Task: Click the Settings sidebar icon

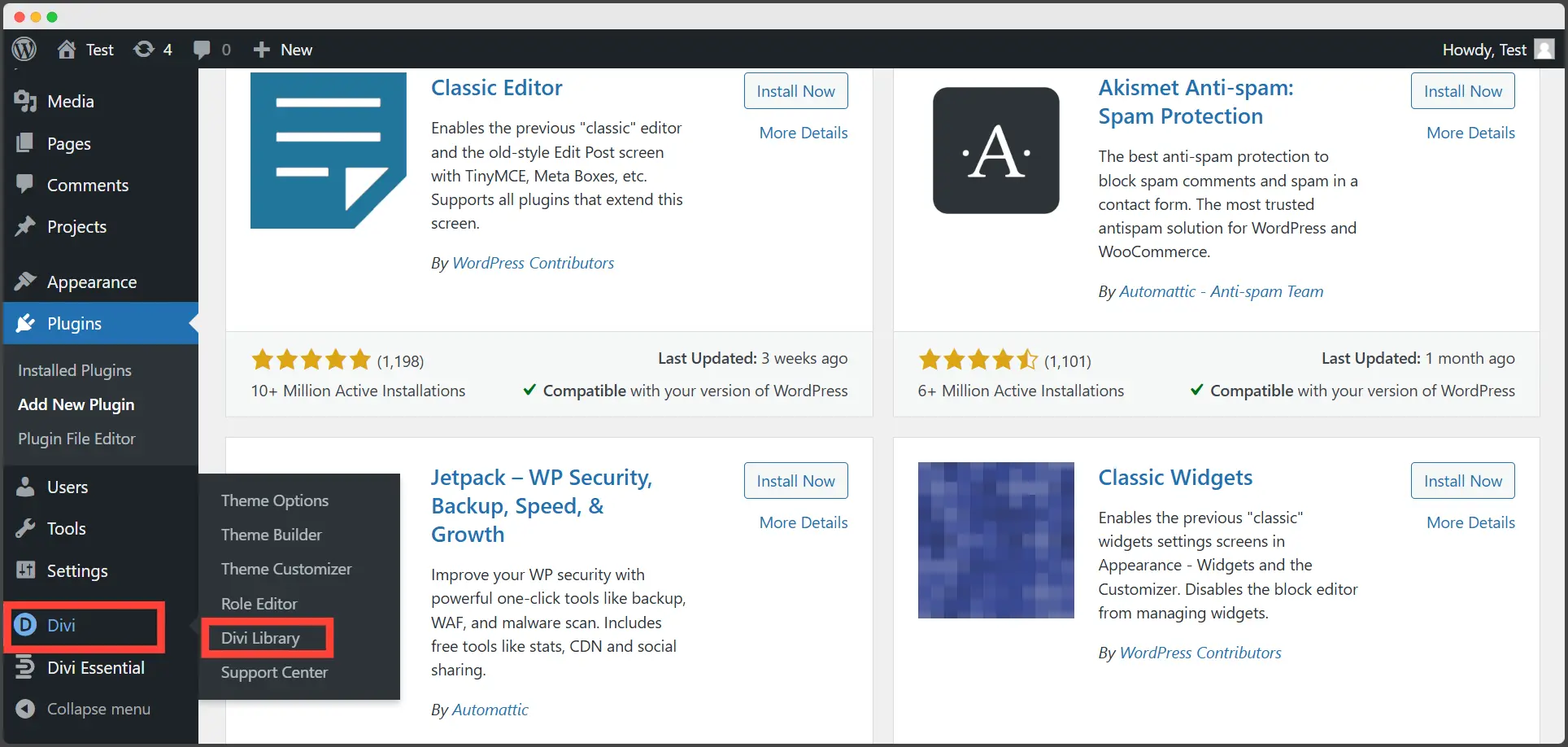Action: pos(26,570)
